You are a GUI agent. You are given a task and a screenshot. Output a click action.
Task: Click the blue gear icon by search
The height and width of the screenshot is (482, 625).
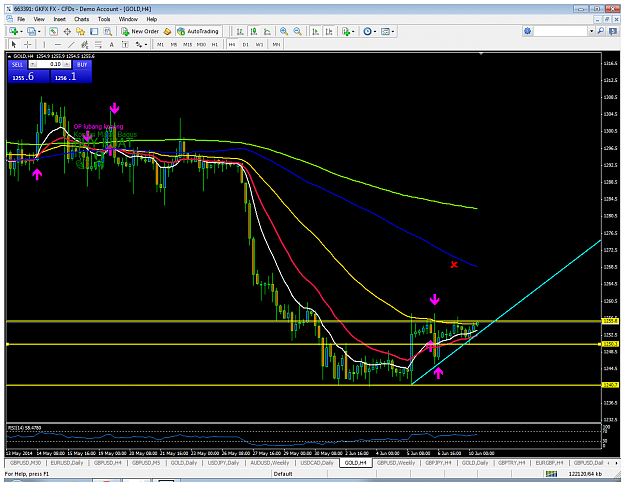point(528,31)
